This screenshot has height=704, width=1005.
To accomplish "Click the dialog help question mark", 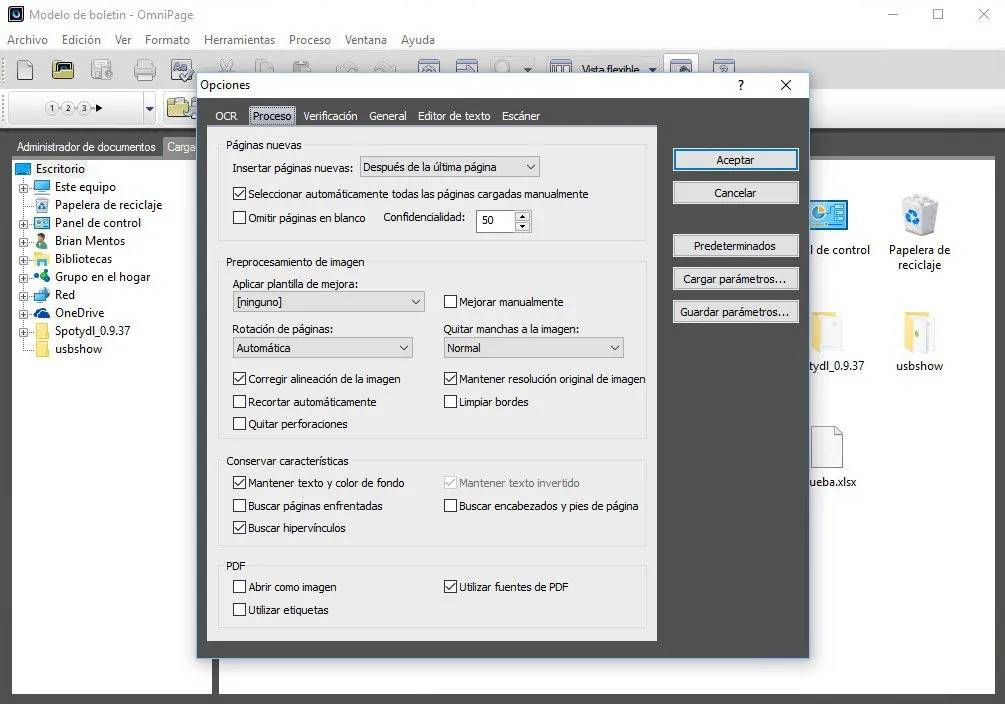I will click(x=741, y=85).
